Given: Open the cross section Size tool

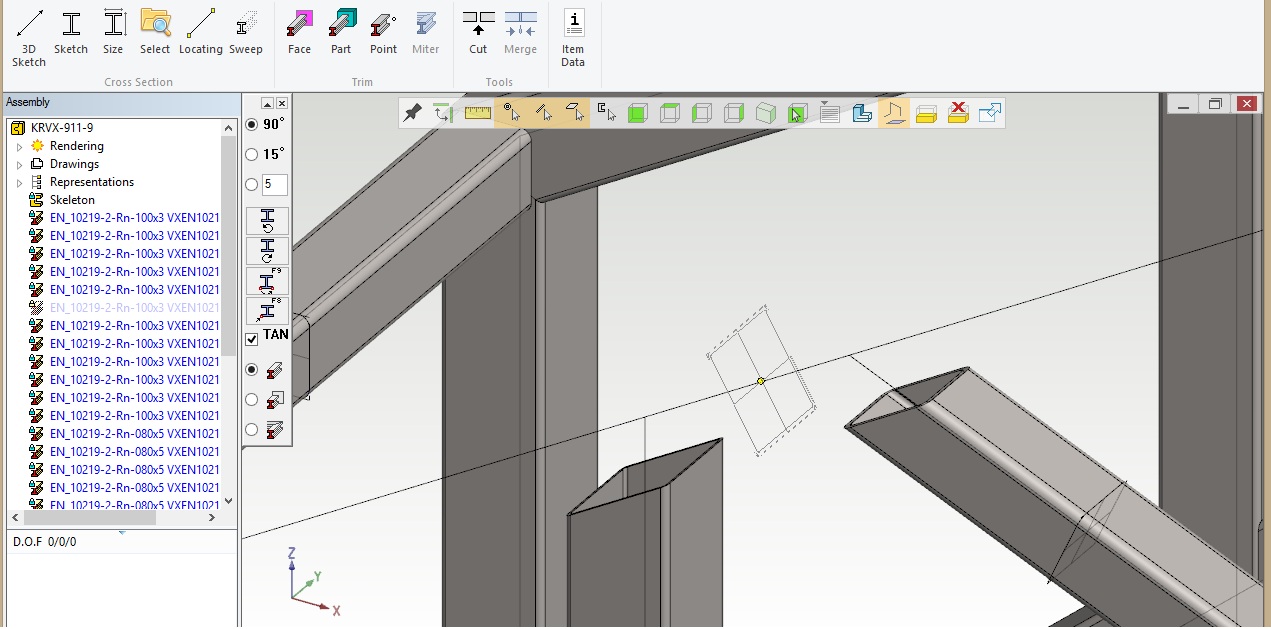Looking at the screenshot, I should pyautogui.click(x=113, y=32).
